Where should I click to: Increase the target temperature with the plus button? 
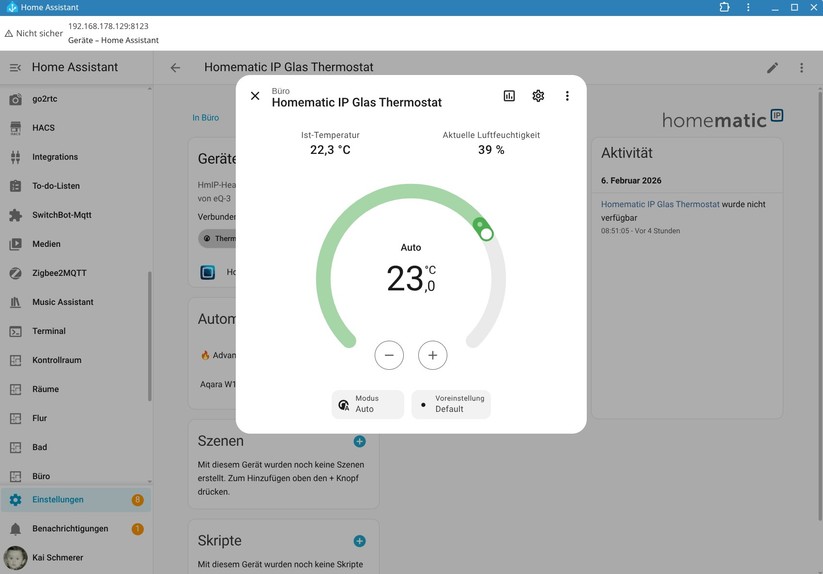tap(432, 355)
